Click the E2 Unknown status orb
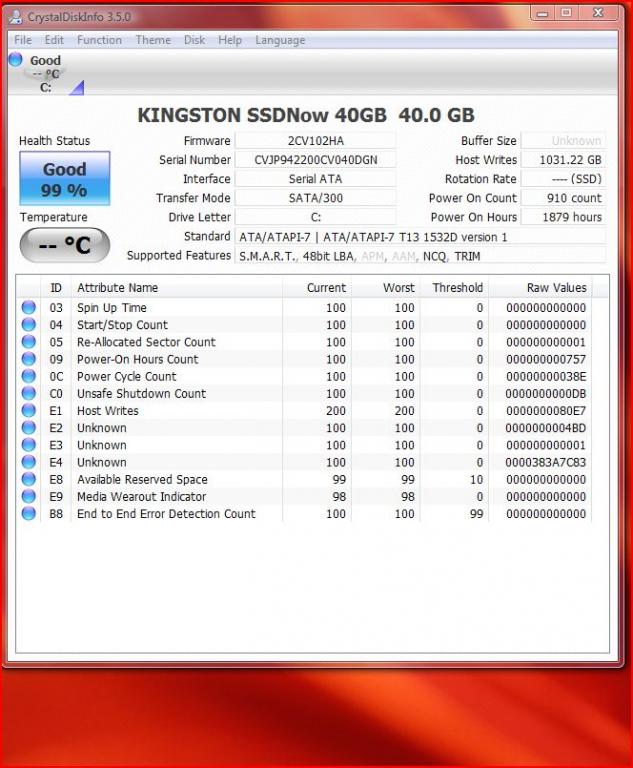Viewport: 633px width, 768px height. click(x=29, y=428)
